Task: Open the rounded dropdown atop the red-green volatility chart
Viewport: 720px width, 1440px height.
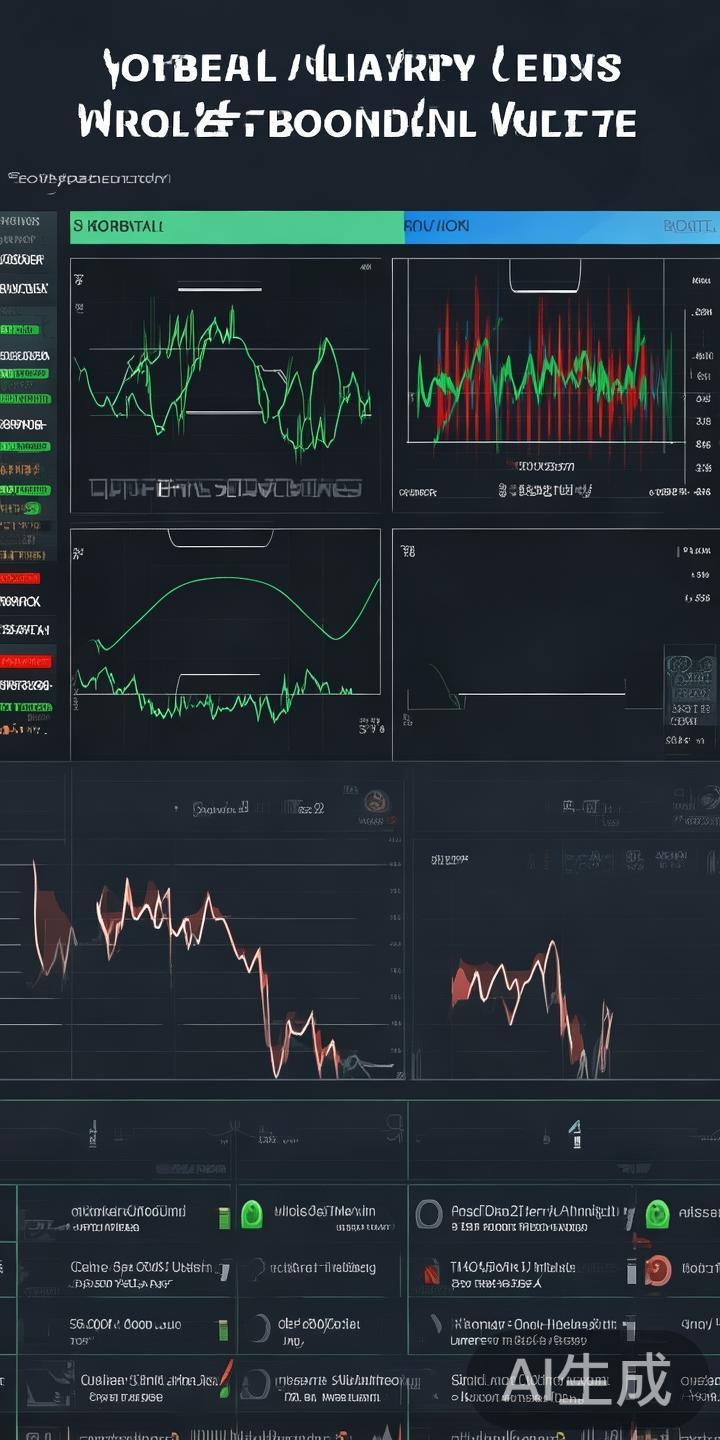Action: 544,275
